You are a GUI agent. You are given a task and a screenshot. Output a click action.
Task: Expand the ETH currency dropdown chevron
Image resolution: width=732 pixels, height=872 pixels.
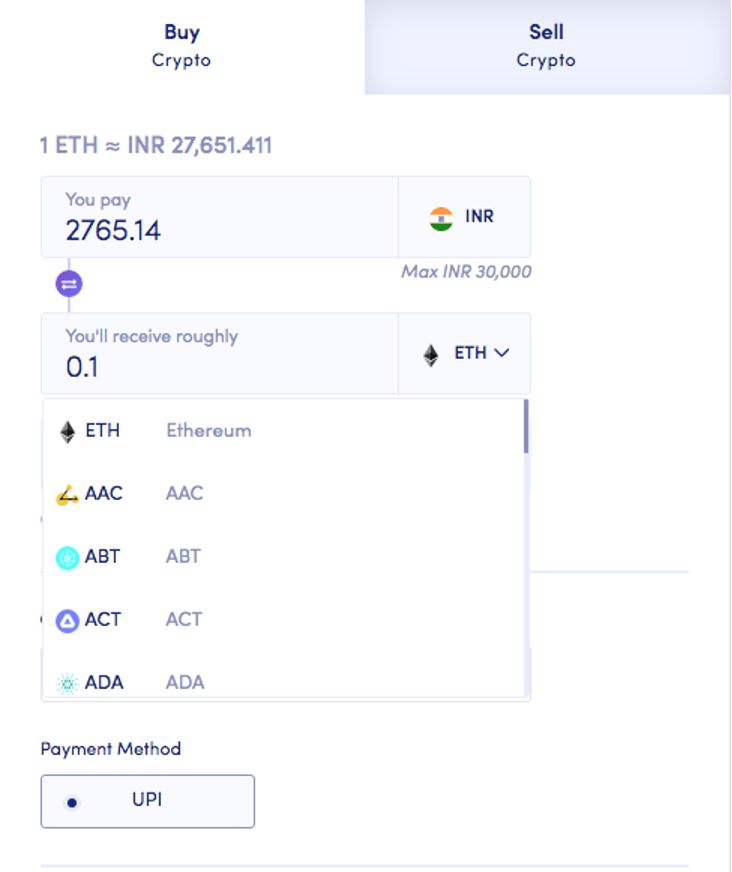coord(502,353)
